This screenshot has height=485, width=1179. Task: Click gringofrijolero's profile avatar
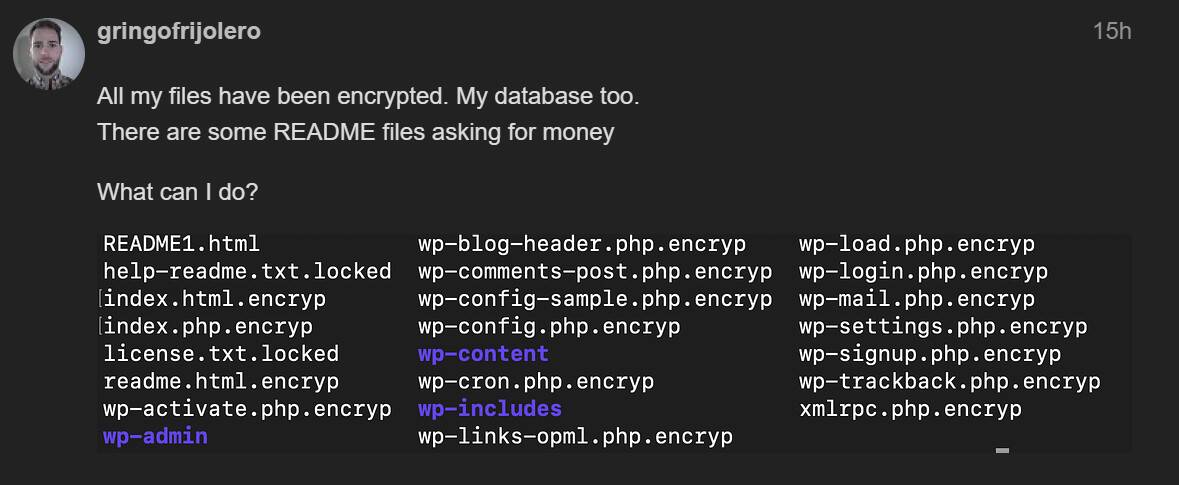[49, 54]
